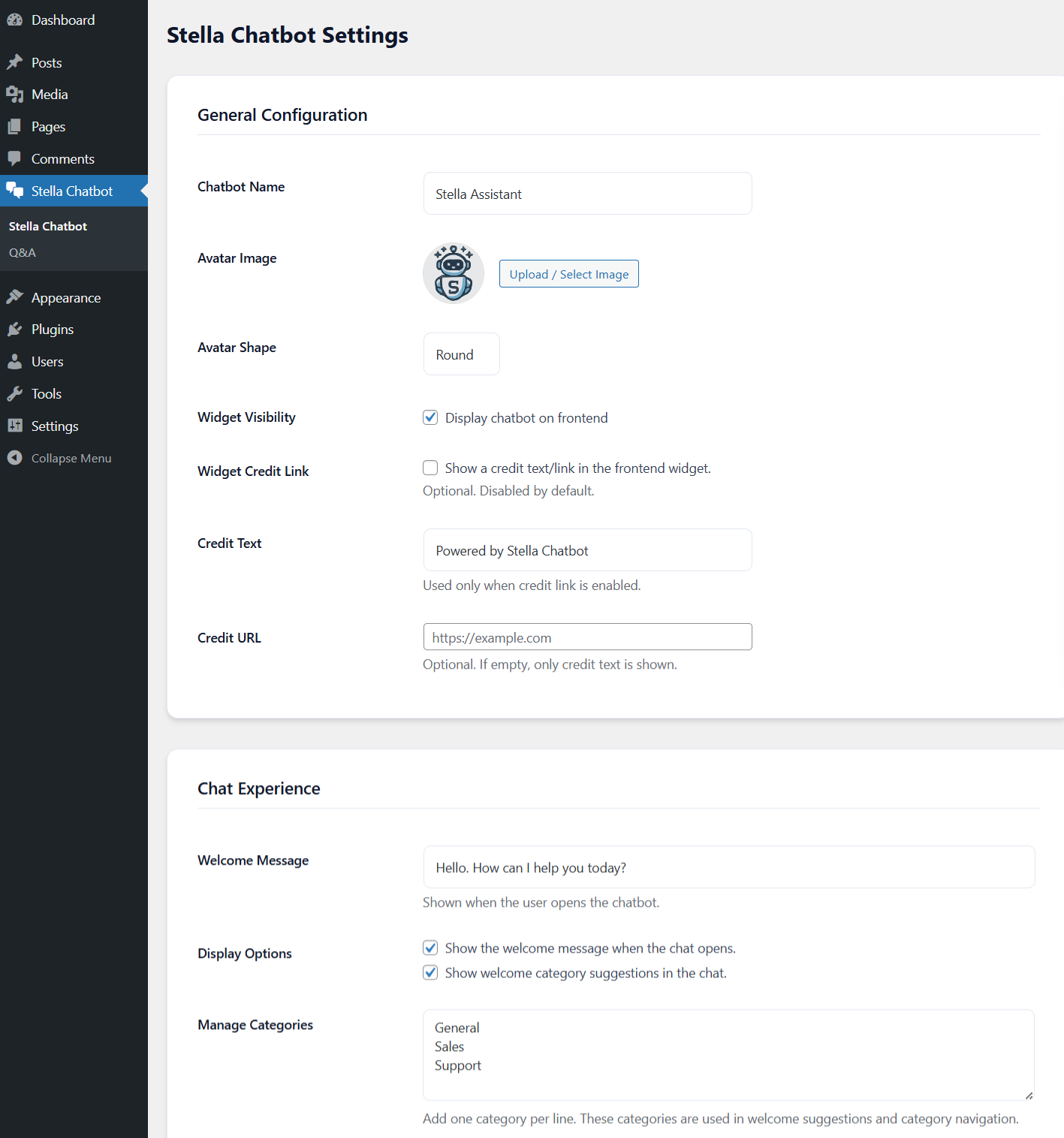This screenshot has height=1138, width=1064.
Task: Open the Appearance brush icon
Action: coord(15,297)
